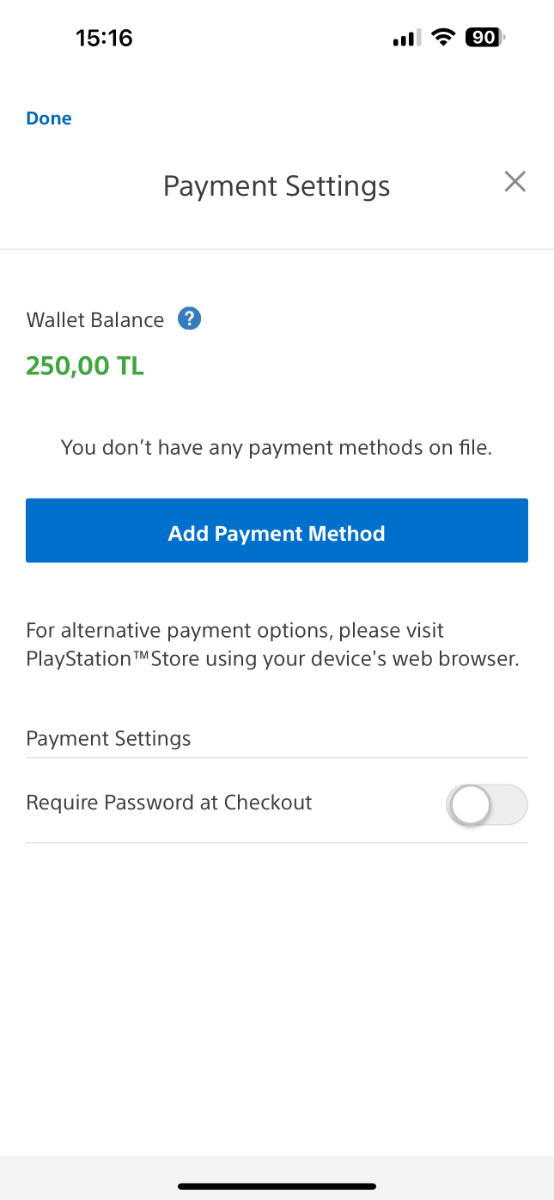
Task: Tap the 90 percent battery level number
Action: pyautogui.click(x=484, y=38)
